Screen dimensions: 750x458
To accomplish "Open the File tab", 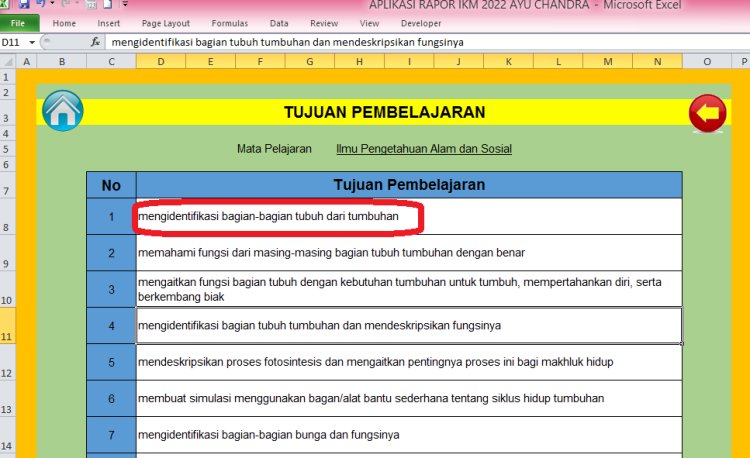I will pos(20,22).
